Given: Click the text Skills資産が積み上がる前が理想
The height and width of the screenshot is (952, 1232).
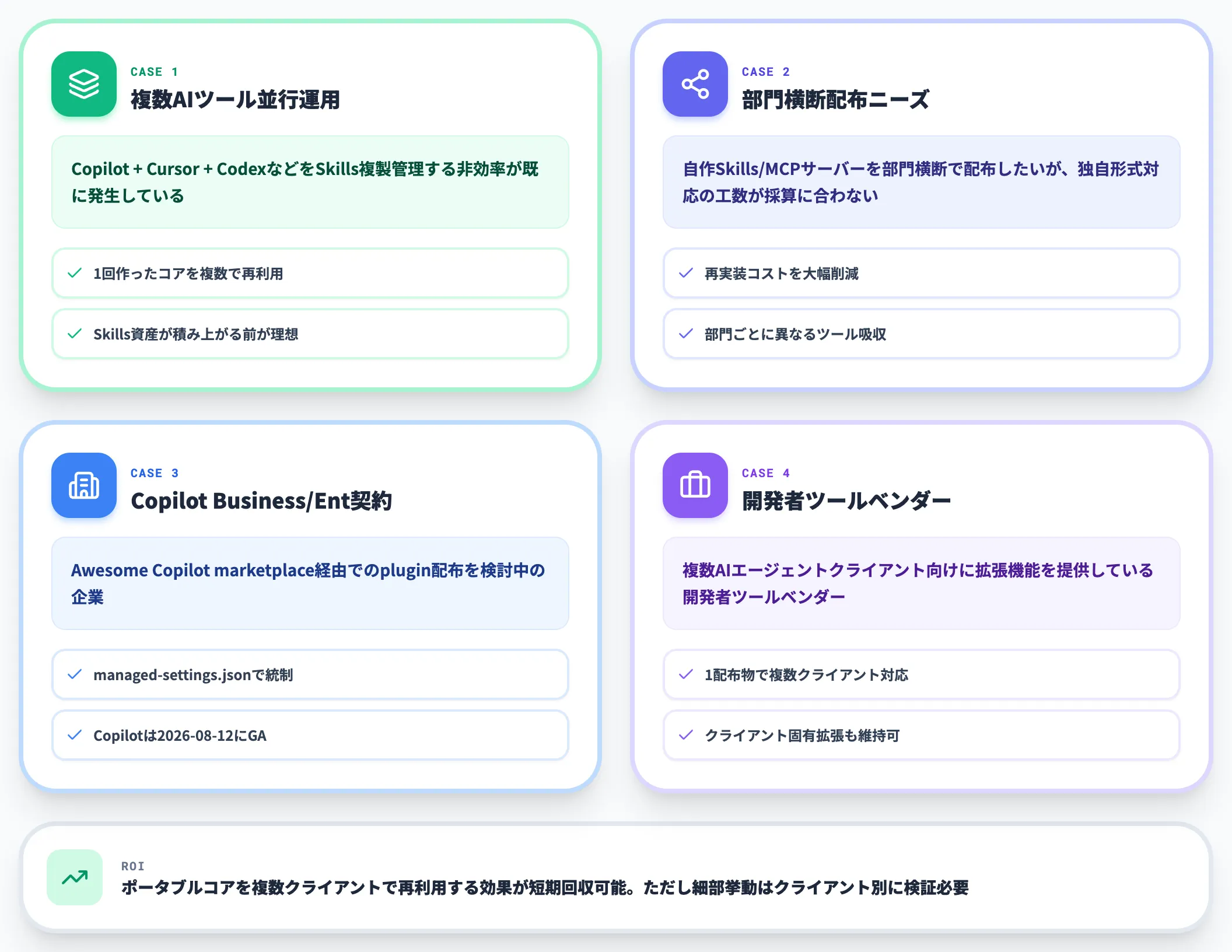Looking at the screenshot, I should click(196, 334).
